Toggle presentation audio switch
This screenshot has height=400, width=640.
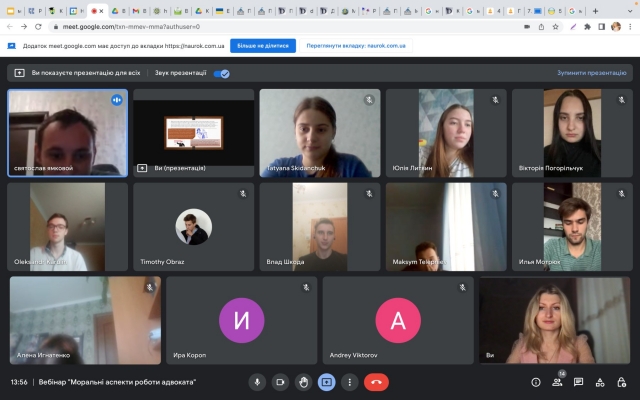[222, 73]
